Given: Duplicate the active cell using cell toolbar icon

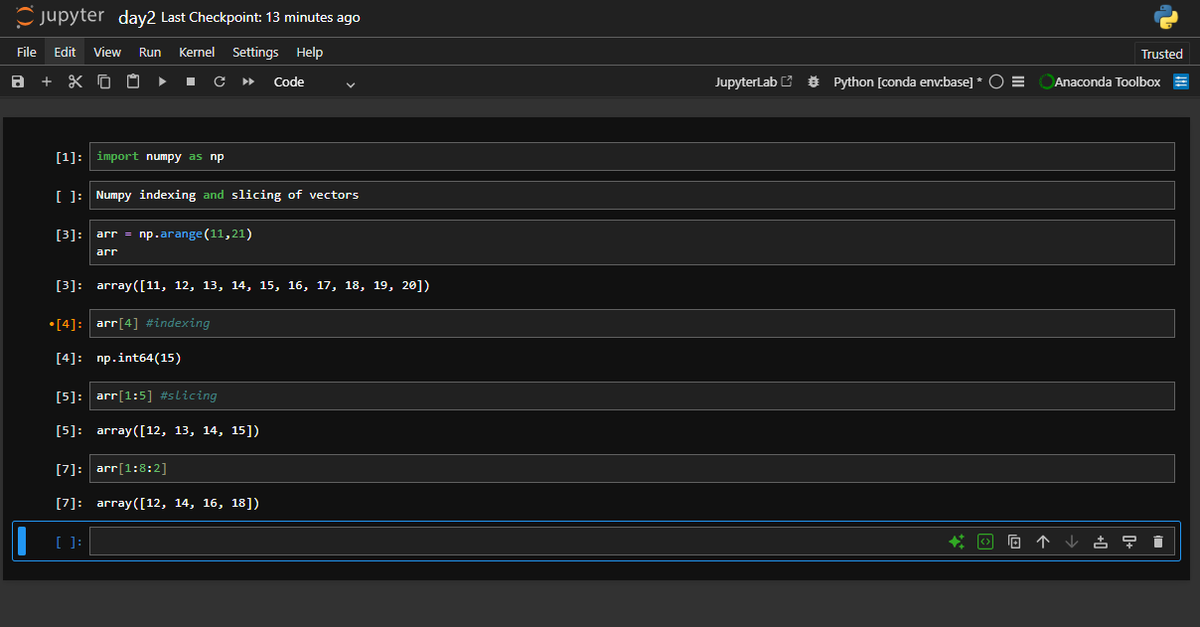Looking at the screenshot, I should (x=1014, y=542).
